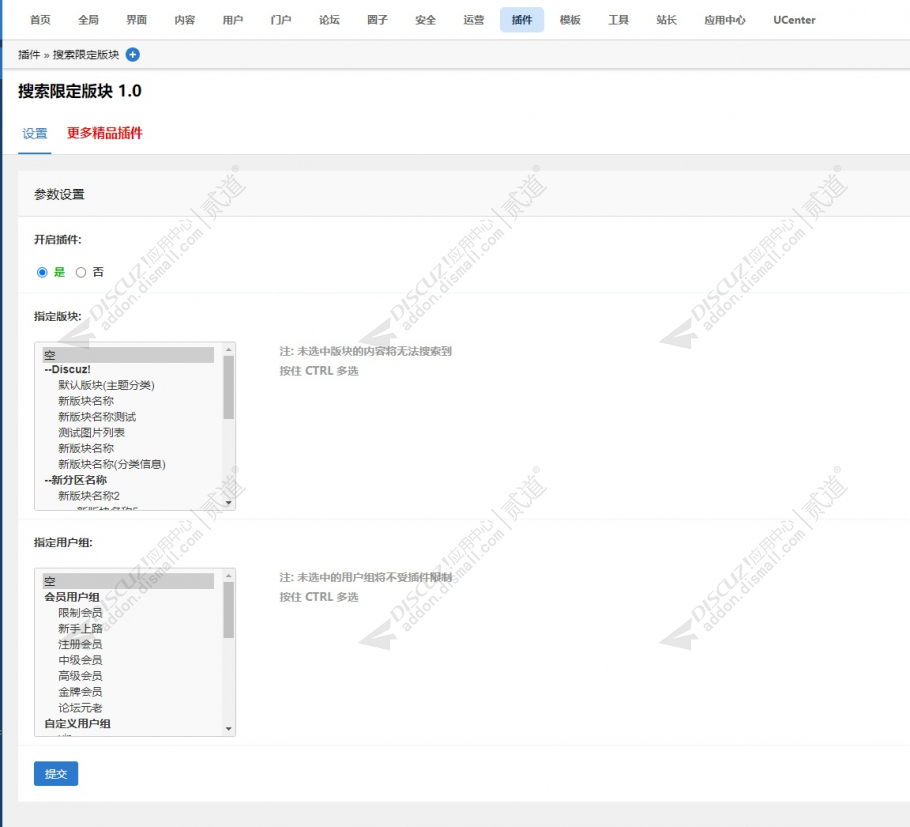Select the --新分区名称 category row
The width and height of the screenshot is (910, 827).
point(128,480)
